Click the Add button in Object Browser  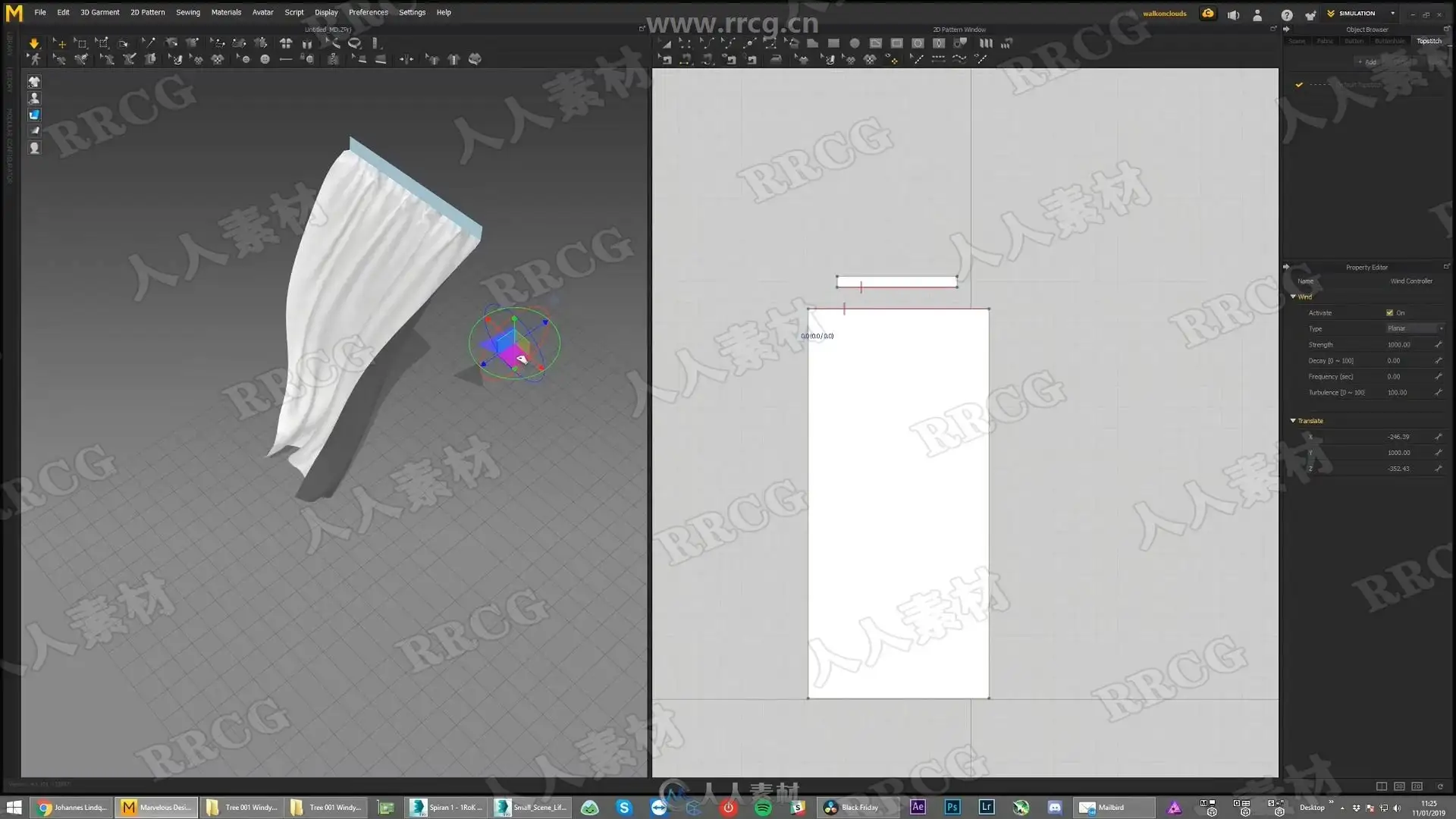coord(1367,62)
